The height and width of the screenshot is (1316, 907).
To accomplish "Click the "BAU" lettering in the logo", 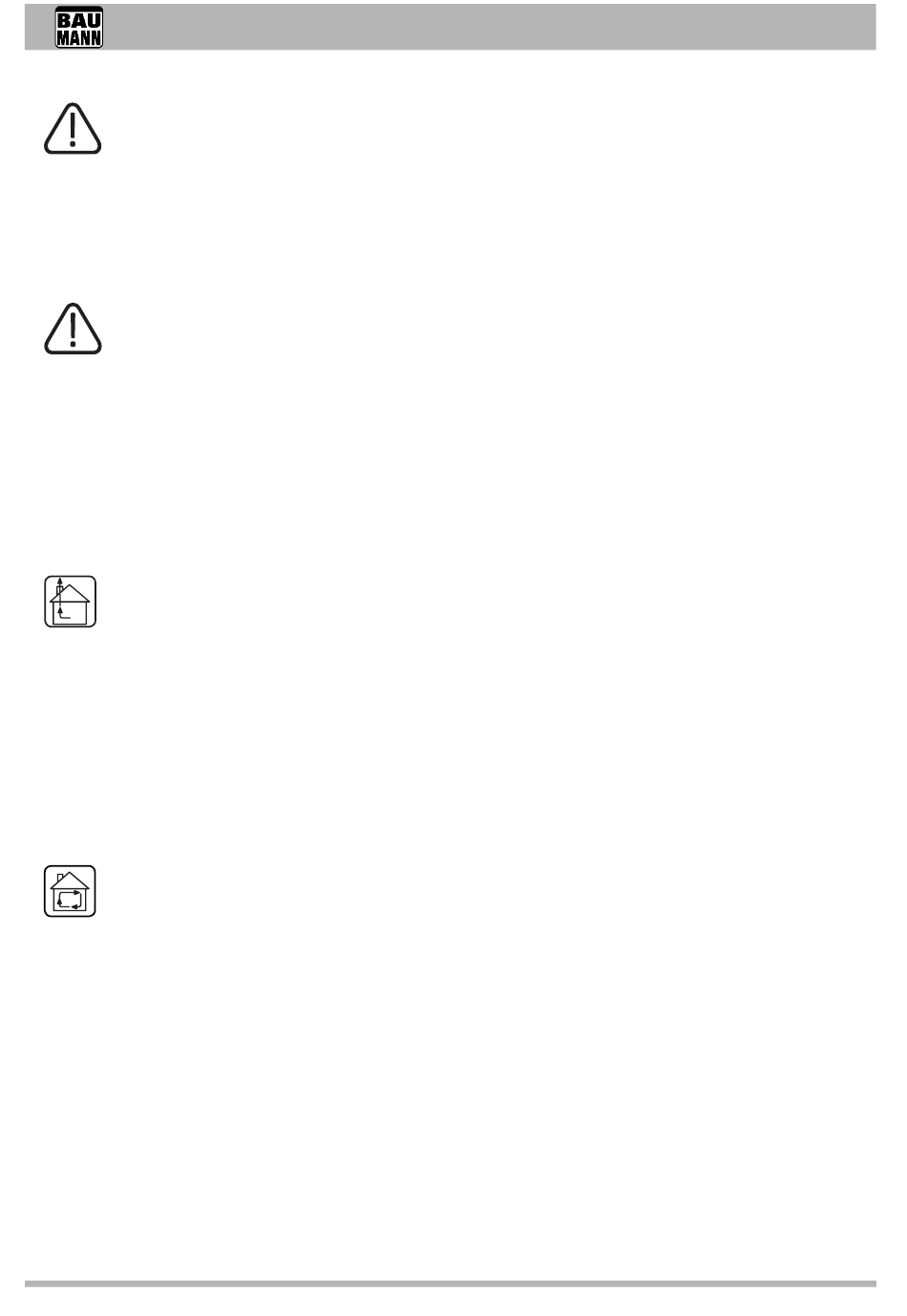I will point(79,19).
